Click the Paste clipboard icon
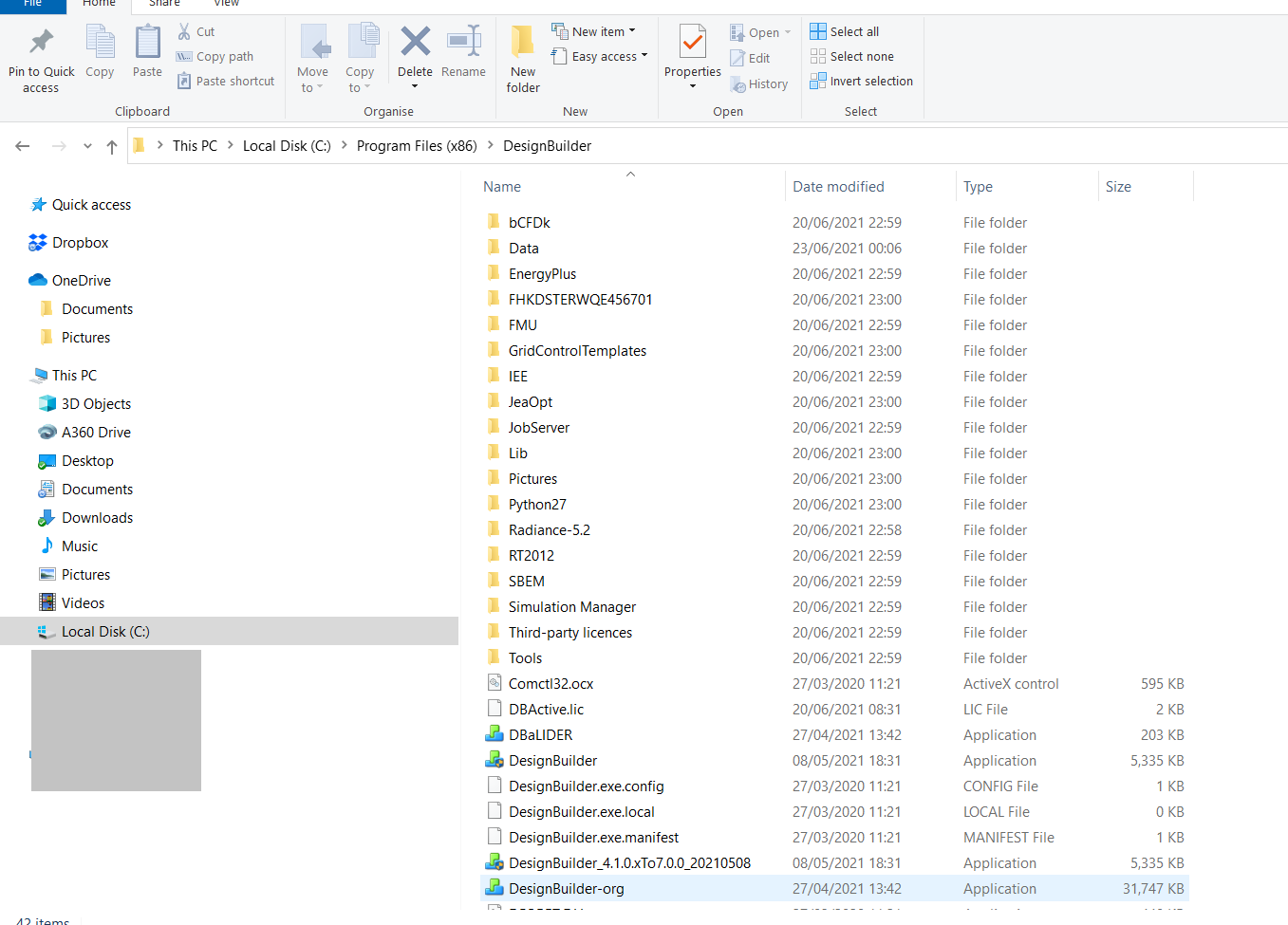 tap(147, 43)
